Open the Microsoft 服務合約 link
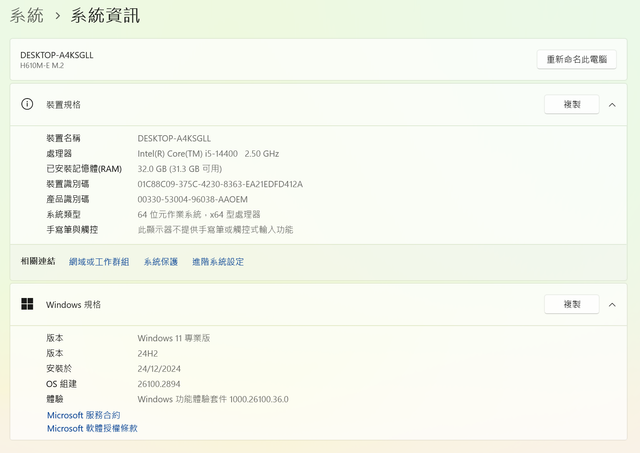Screen dimensions: 640x453 coord(83,415)
